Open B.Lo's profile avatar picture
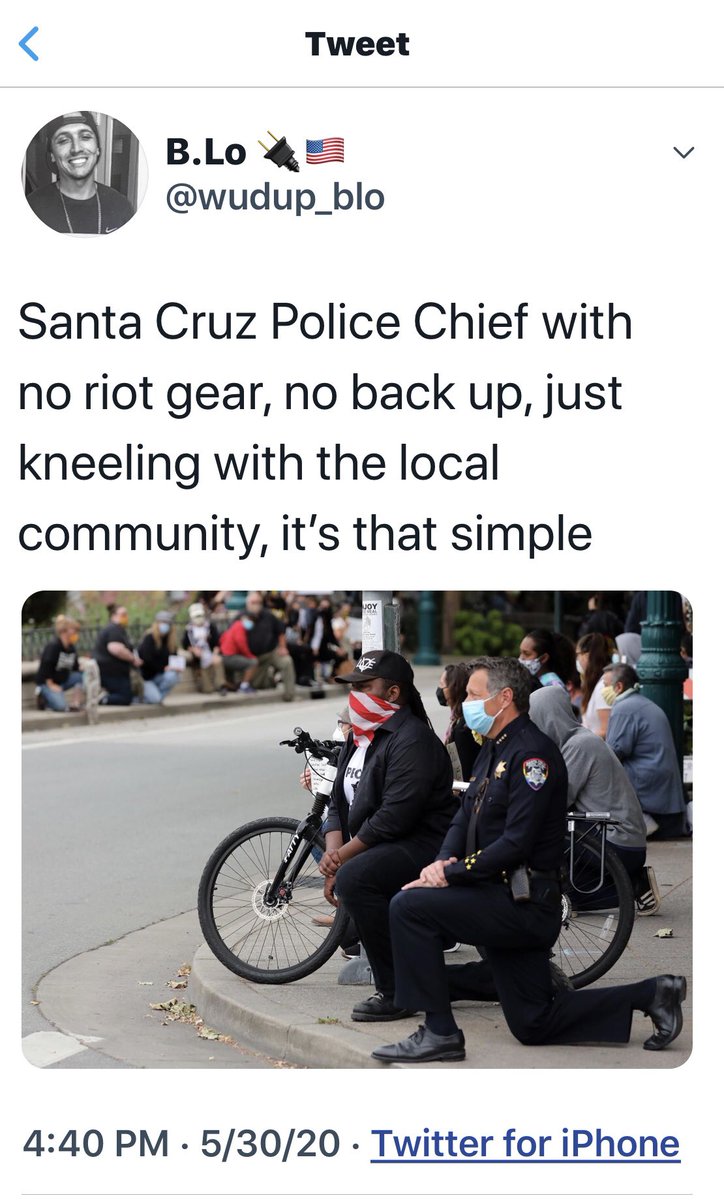The image size is (724, 1200). pos(84,173)
